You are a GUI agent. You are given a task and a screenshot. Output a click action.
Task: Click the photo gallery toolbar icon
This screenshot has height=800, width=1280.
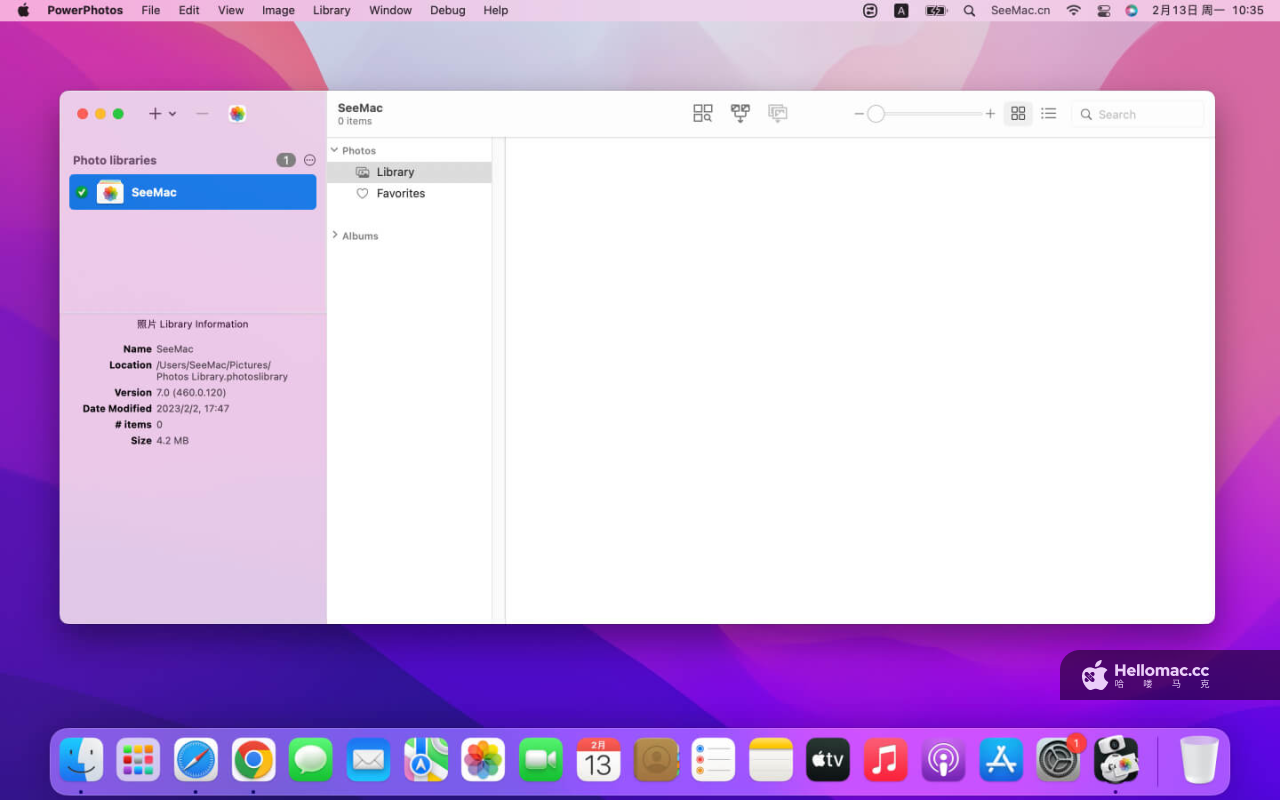coord(777,113)
